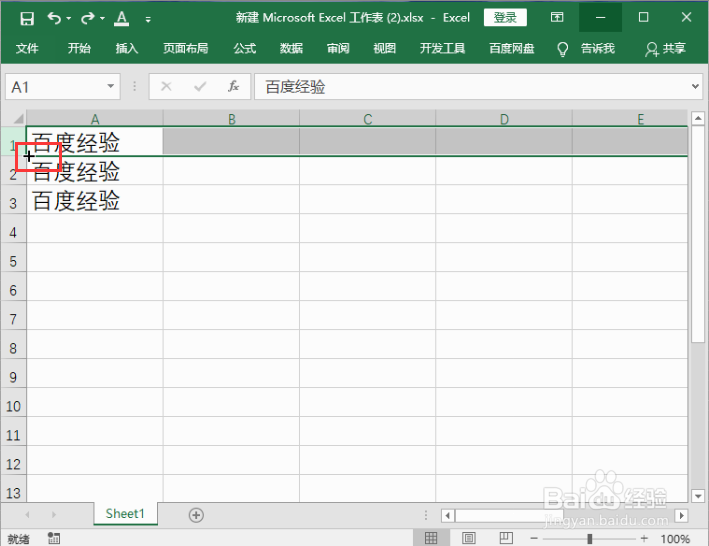Screen dimensions: 709x546
Task: Click the font color A icon
Action: [121, 18]
